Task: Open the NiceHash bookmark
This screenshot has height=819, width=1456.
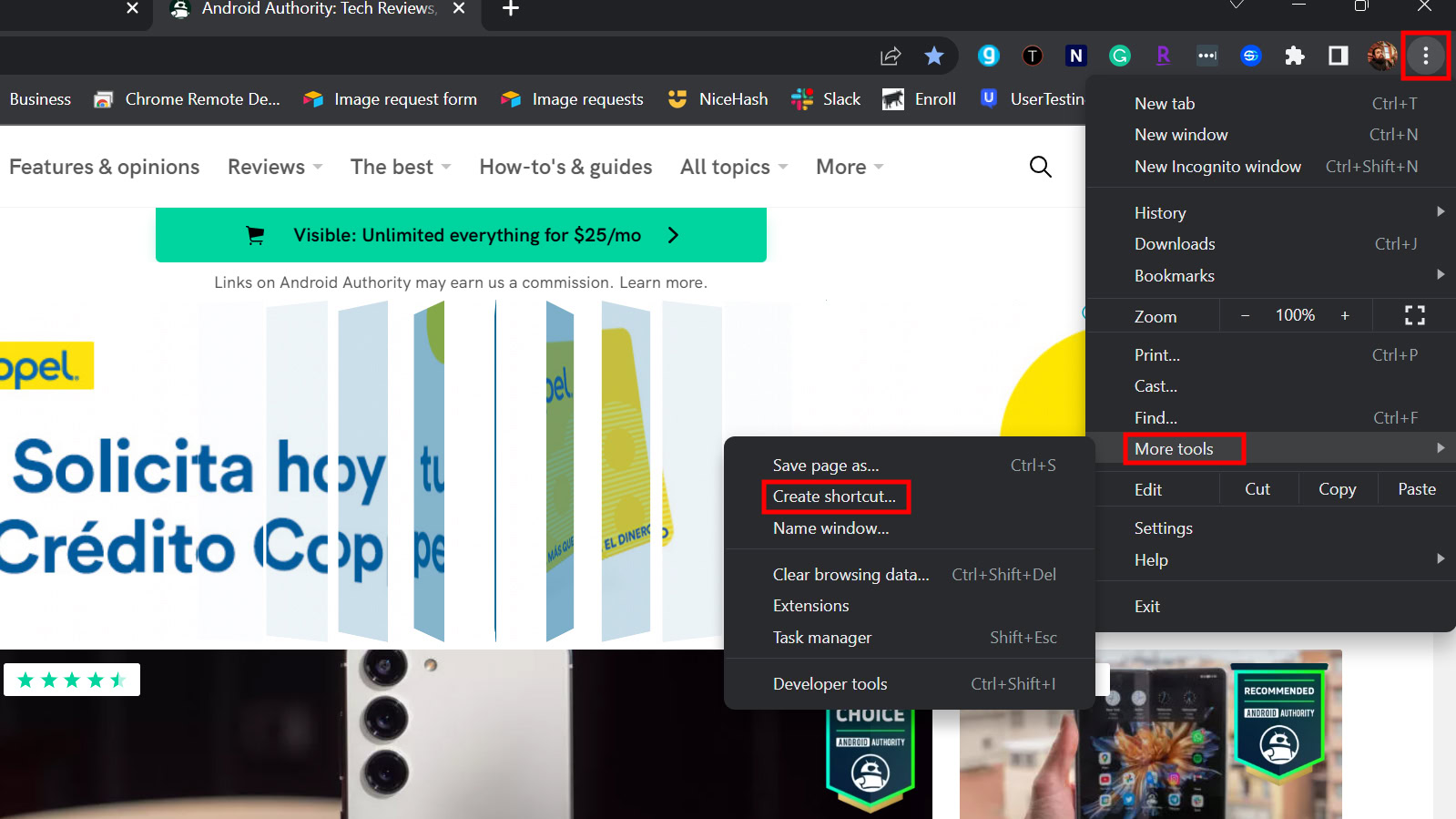Action: [x=718, y=99]
